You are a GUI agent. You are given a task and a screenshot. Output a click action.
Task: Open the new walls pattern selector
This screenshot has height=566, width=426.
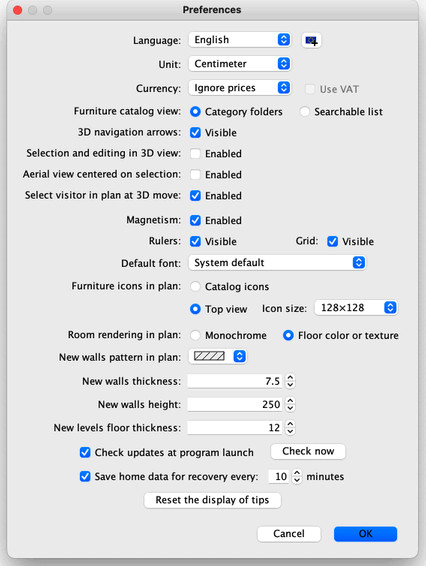point(218,356)
